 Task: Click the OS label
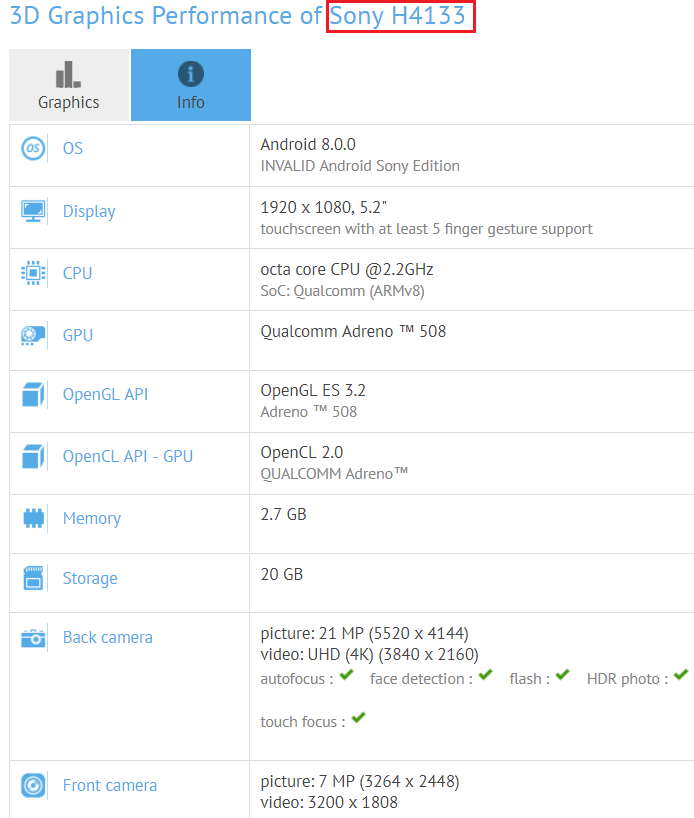(73, 148)
